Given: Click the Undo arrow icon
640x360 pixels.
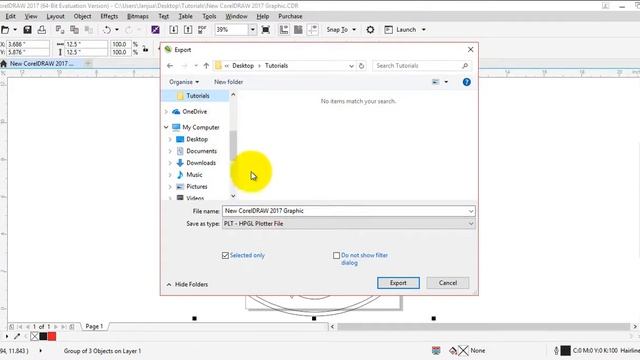Looking at the screenshot, I should [107, 30].
